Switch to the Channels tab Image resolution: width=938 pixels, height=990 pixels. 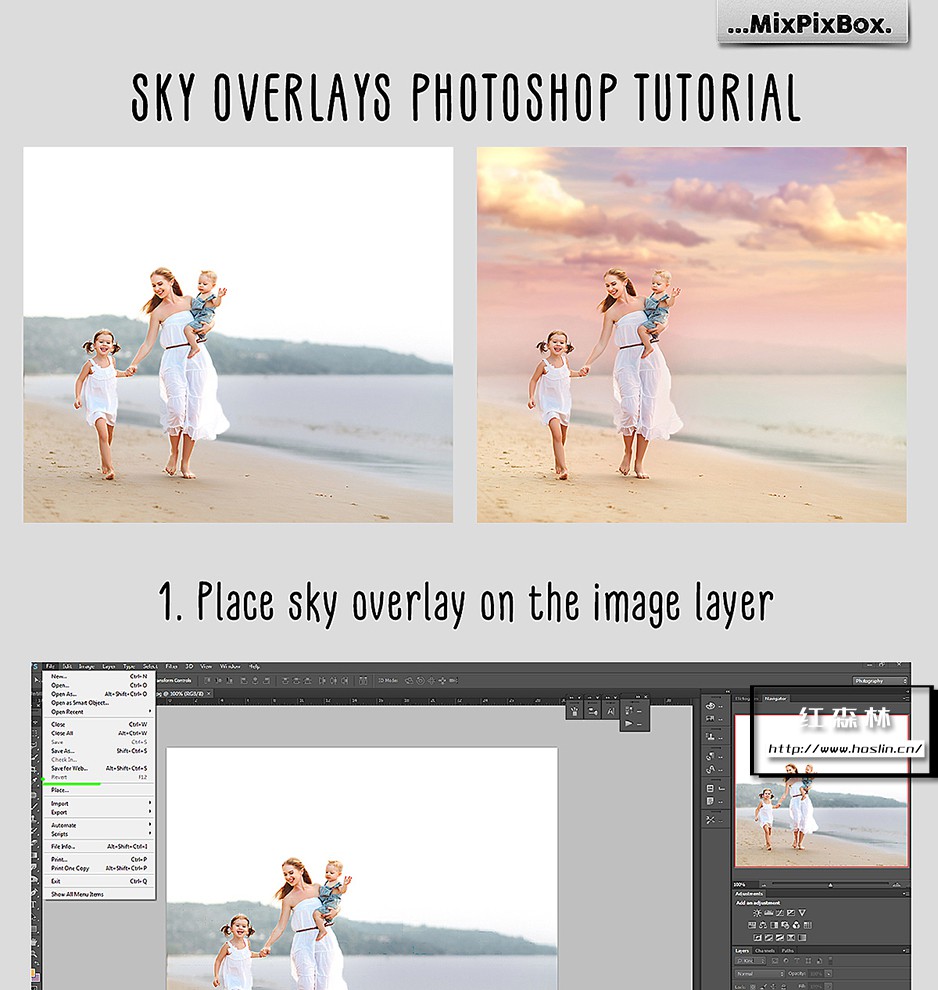pyautogui.click(x=765, y=950)
